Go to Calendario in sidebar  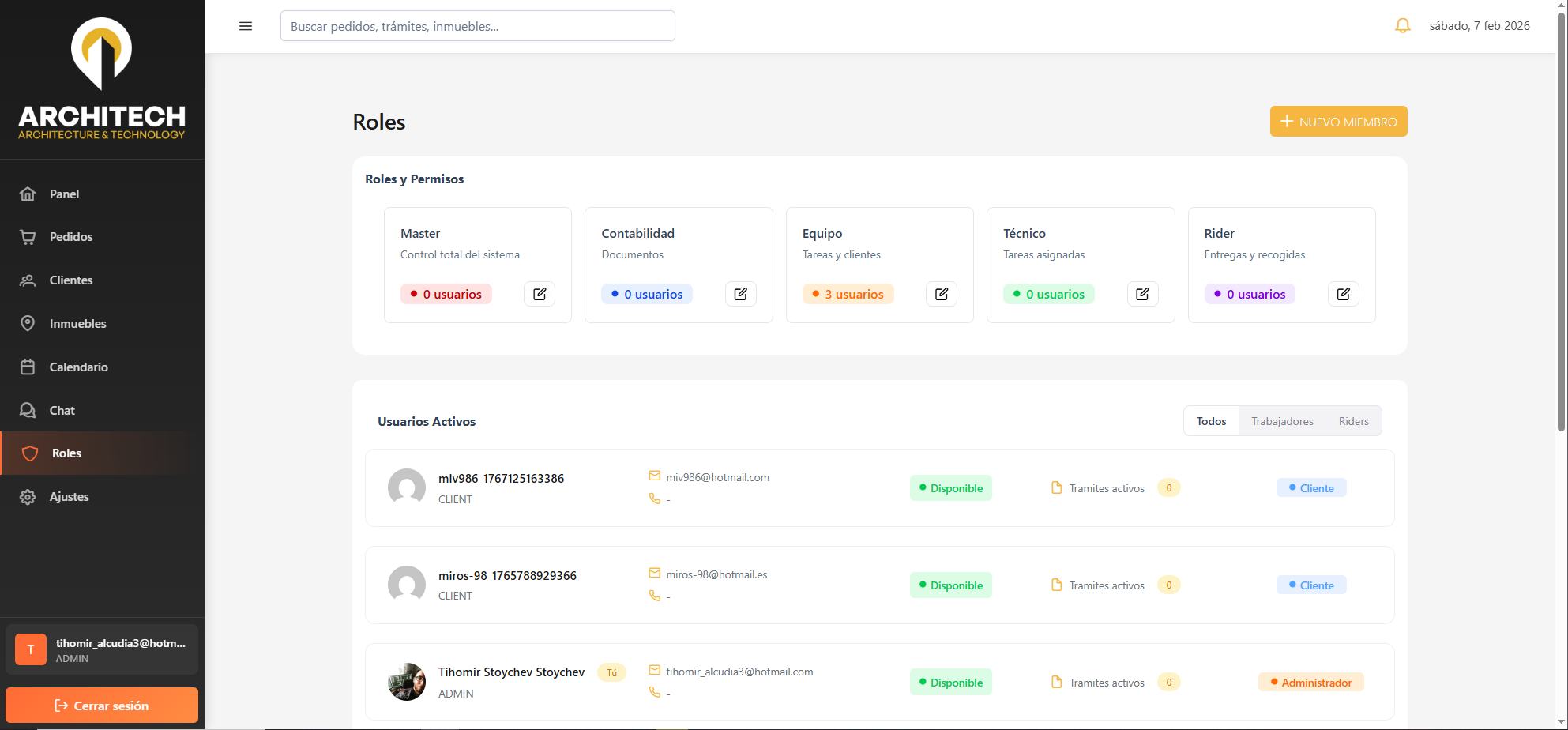click(x=78, y=367)
